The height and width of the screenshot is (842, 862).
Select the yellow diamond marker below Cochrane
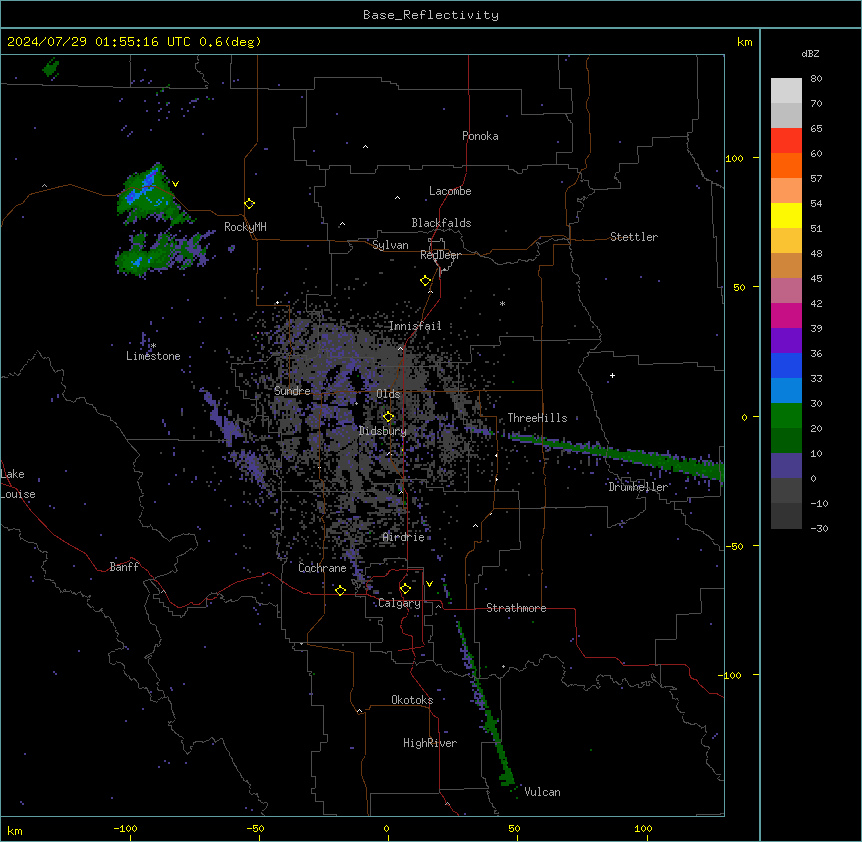coord(340,590)
